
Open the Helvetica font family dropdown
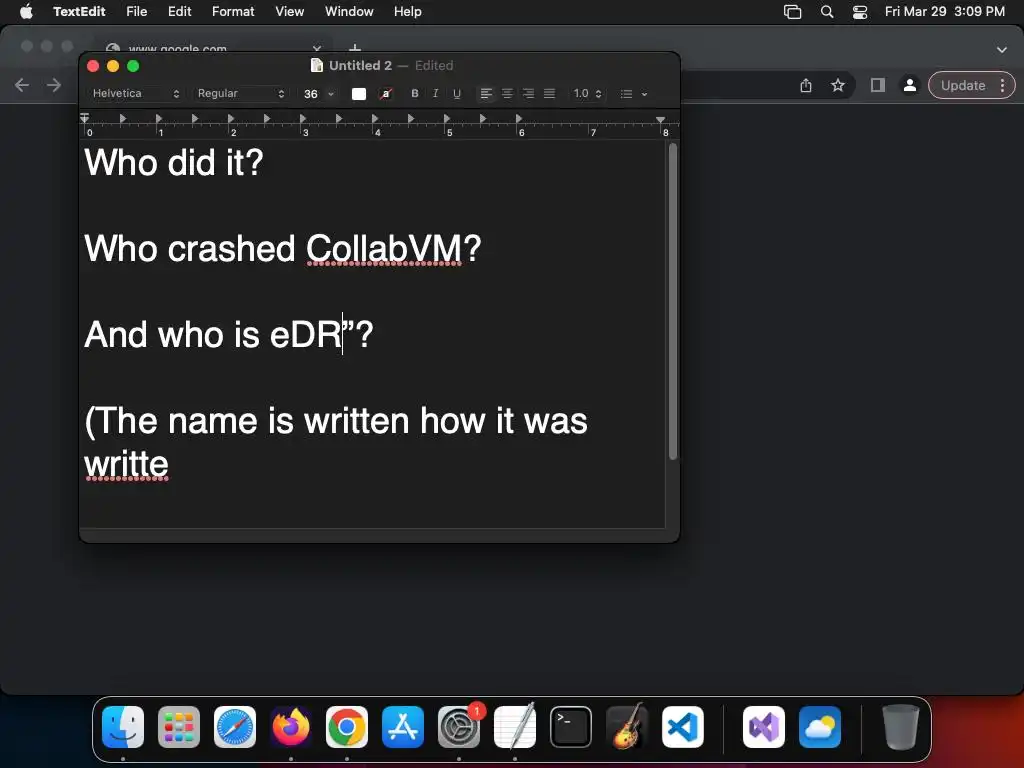coord(135,93)
